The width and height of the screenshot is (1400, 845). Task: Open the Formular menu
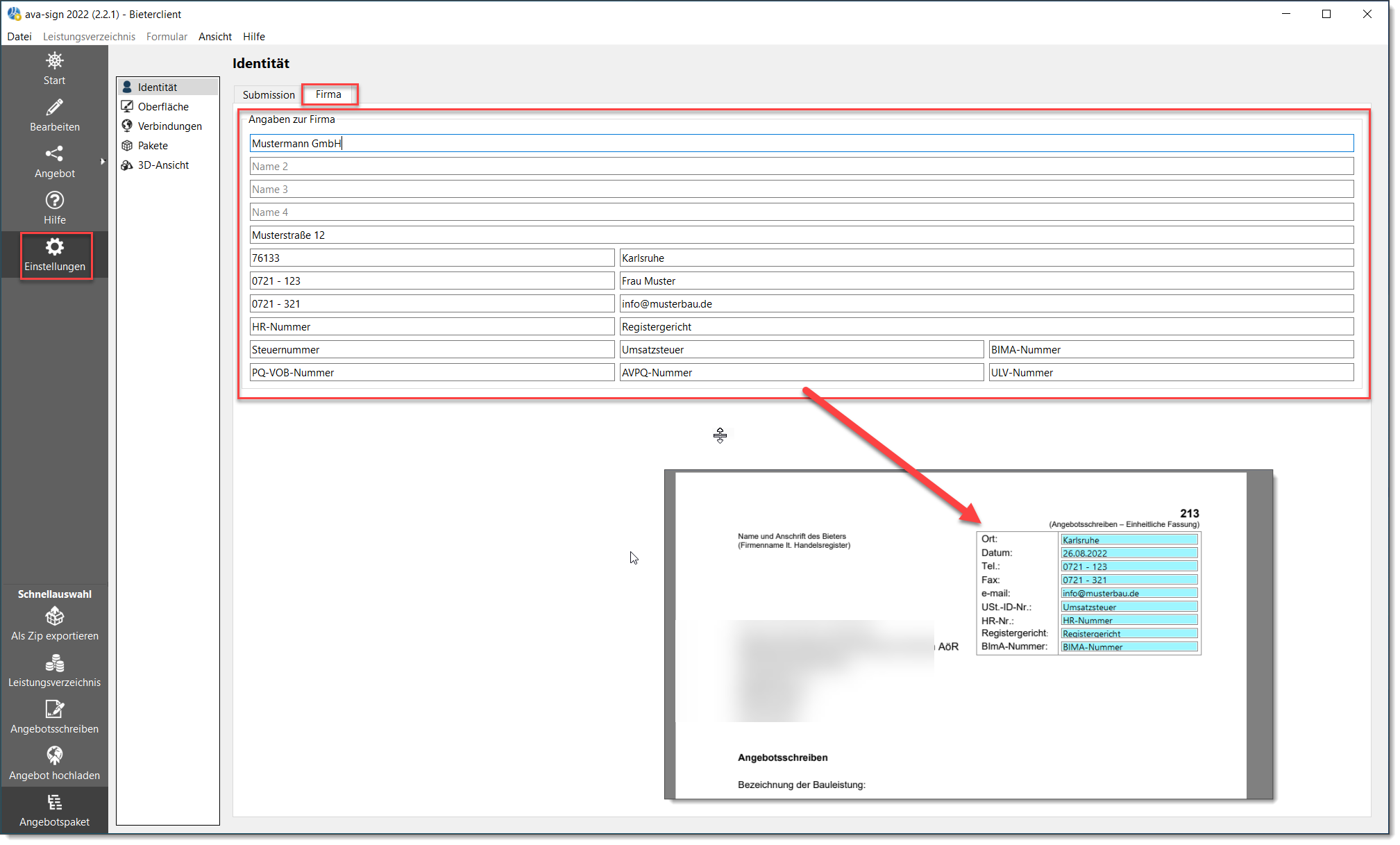tap(167, 36)
